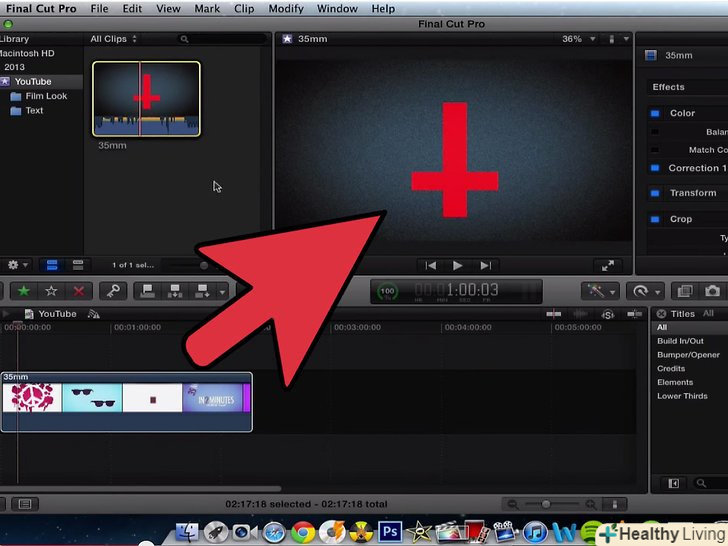Open the Enhancements magic wand menu
The image size is (728, 546).
(x=599, y=291)
